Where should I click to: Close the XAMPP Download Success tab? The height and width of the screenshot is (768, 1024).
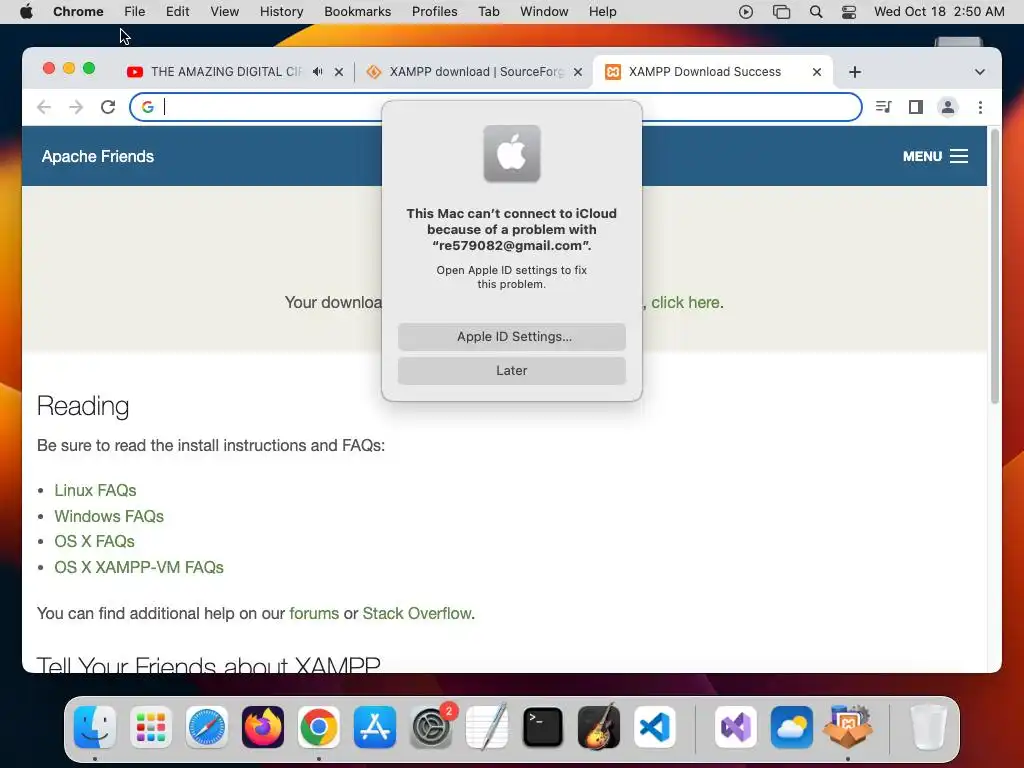(x=817, y=72)
